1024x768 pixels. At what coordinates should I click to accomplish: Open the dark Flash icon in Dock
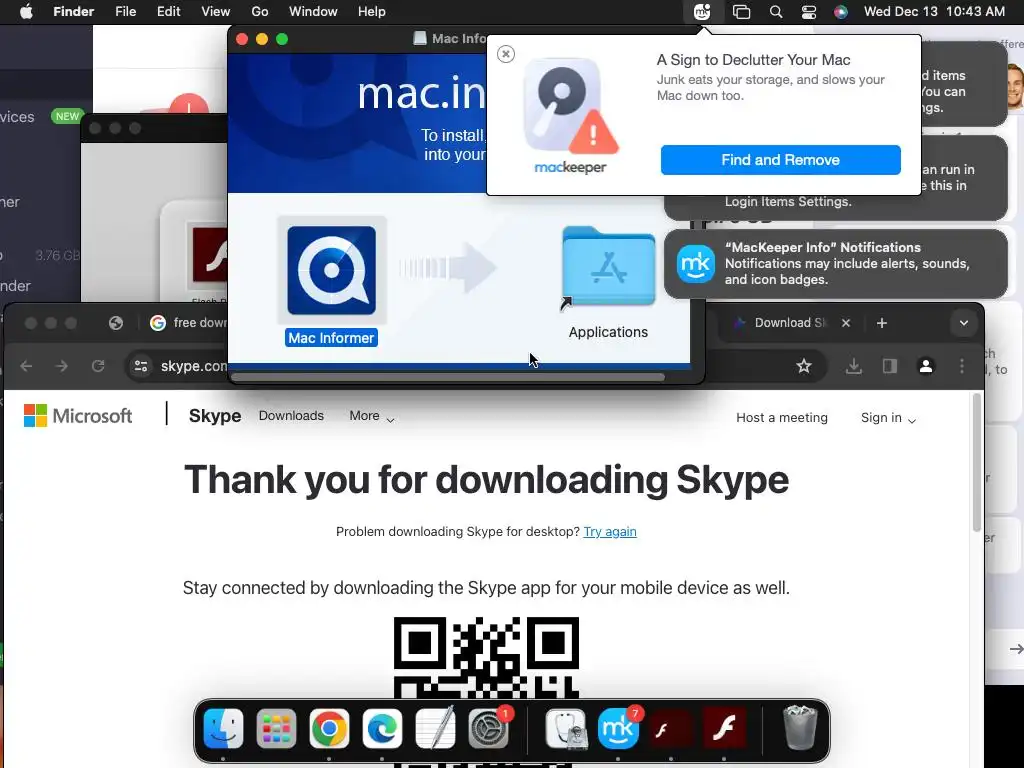(x=671, y=728)
